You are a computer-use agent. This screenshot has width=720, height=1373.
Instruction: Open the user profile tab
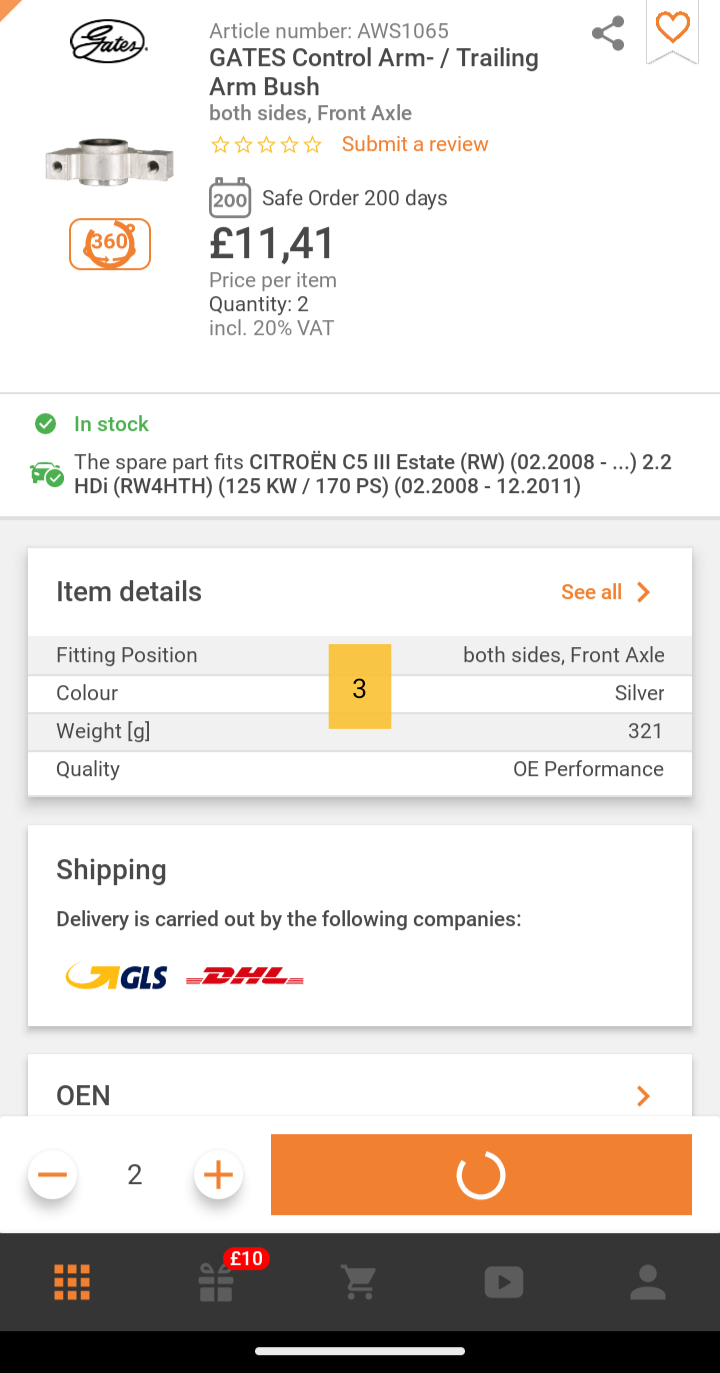click(x=648, y=1282)
